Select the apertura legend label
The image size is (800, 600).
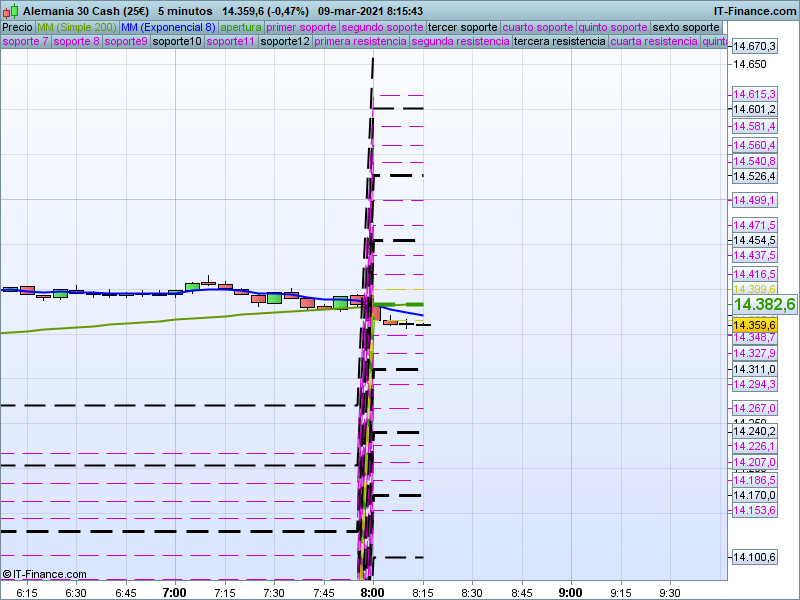[x=241, y=27]
